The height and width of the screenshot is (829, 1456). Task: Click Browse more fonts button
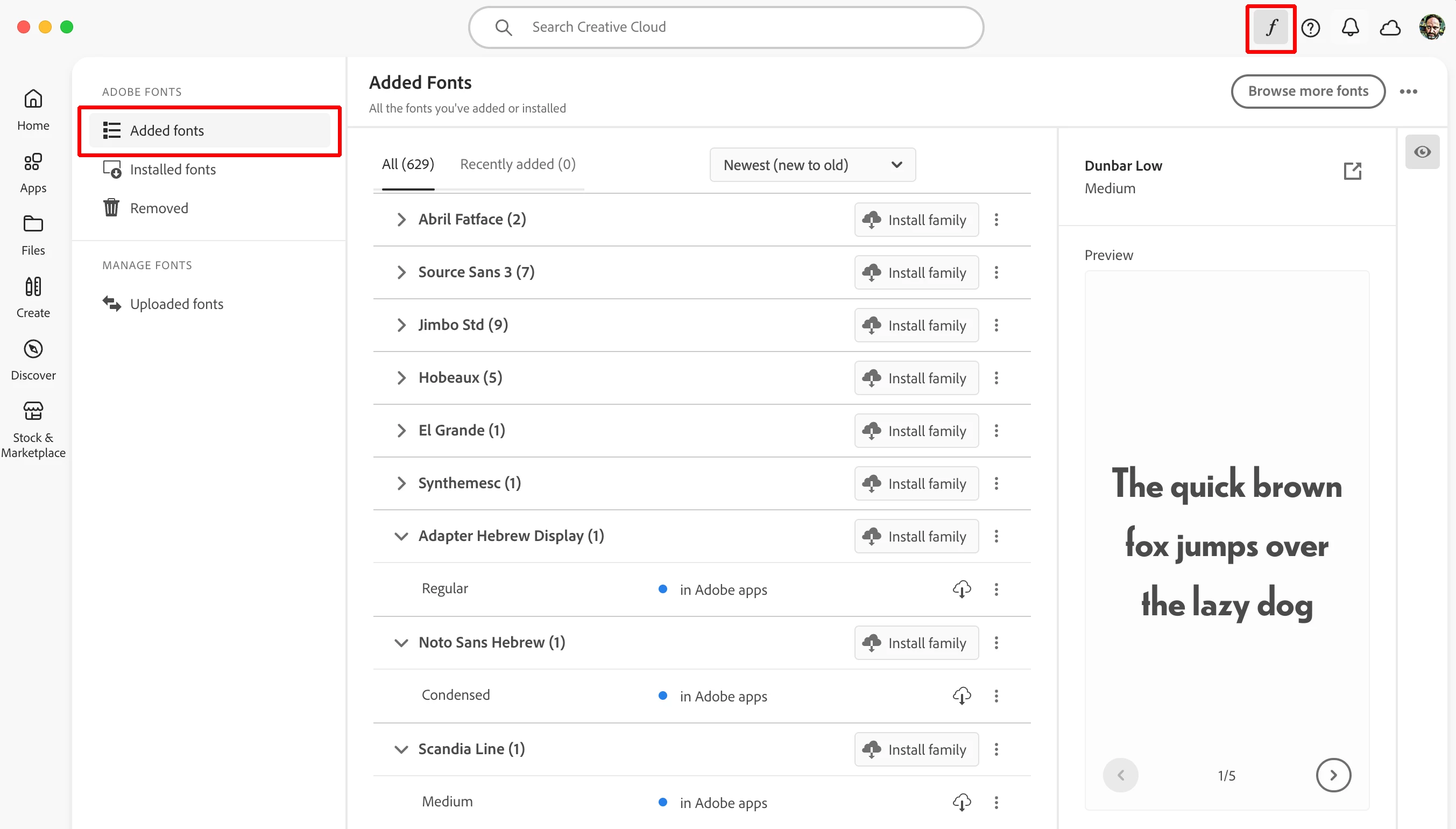(x=1307, y=91)
